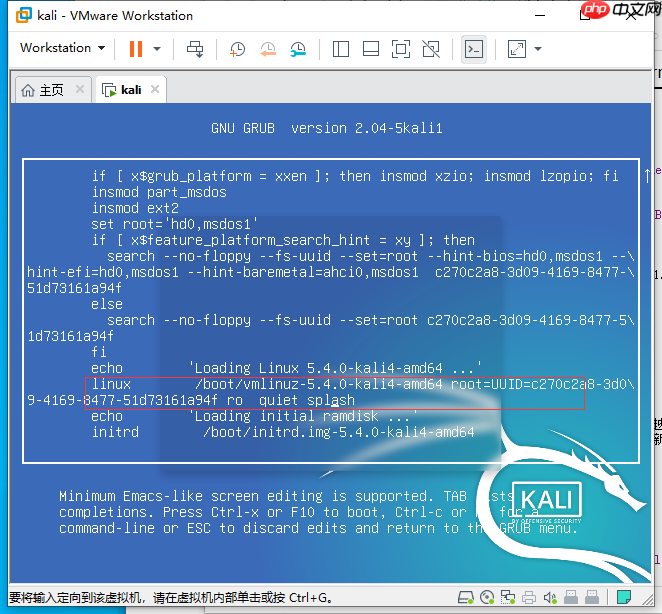Open the Workstation menu
Screen dimensions: 662x614
click(62, 48)
